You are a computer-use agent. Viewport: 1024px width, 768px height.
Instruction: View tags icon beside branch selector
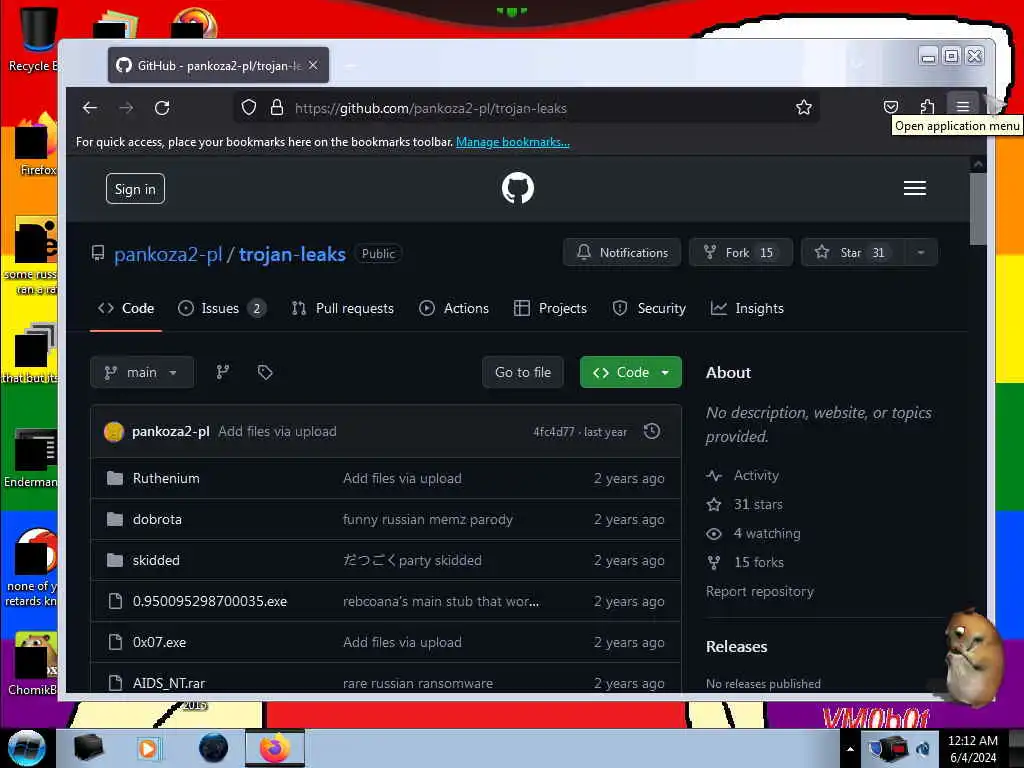tap(264, 372)
